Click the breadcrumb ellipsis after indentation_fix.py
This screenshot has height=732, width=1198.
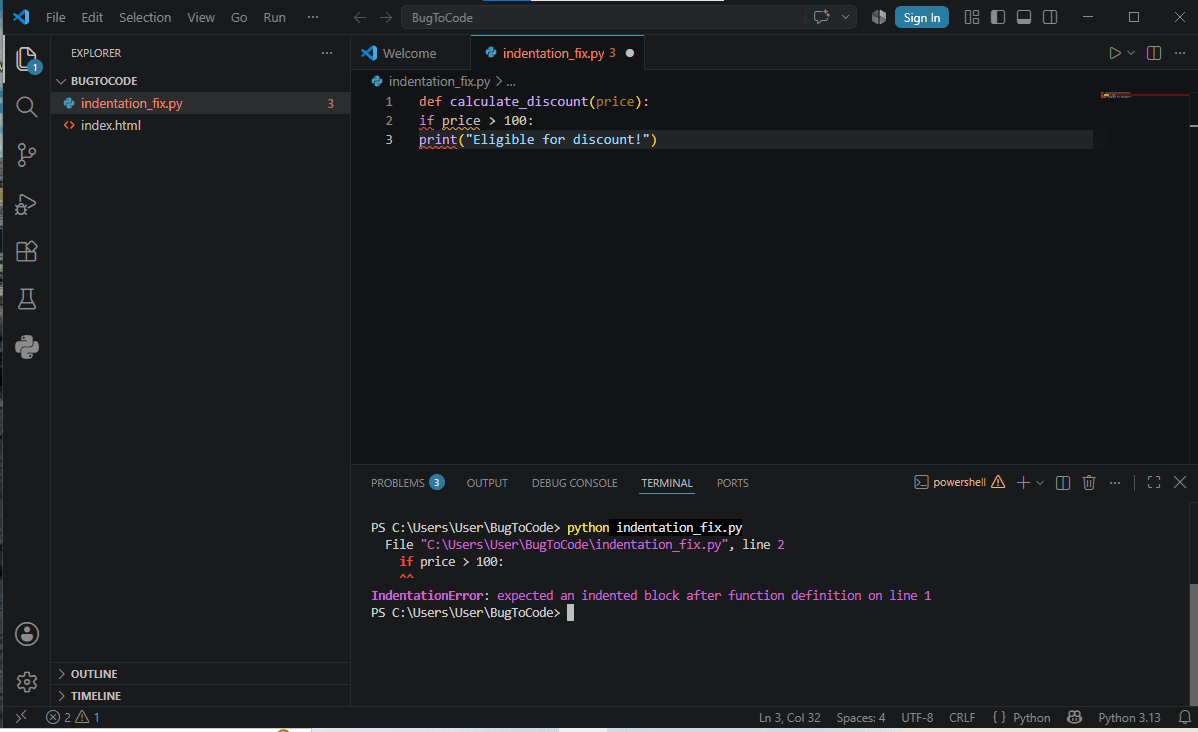[x=511, y=81]
